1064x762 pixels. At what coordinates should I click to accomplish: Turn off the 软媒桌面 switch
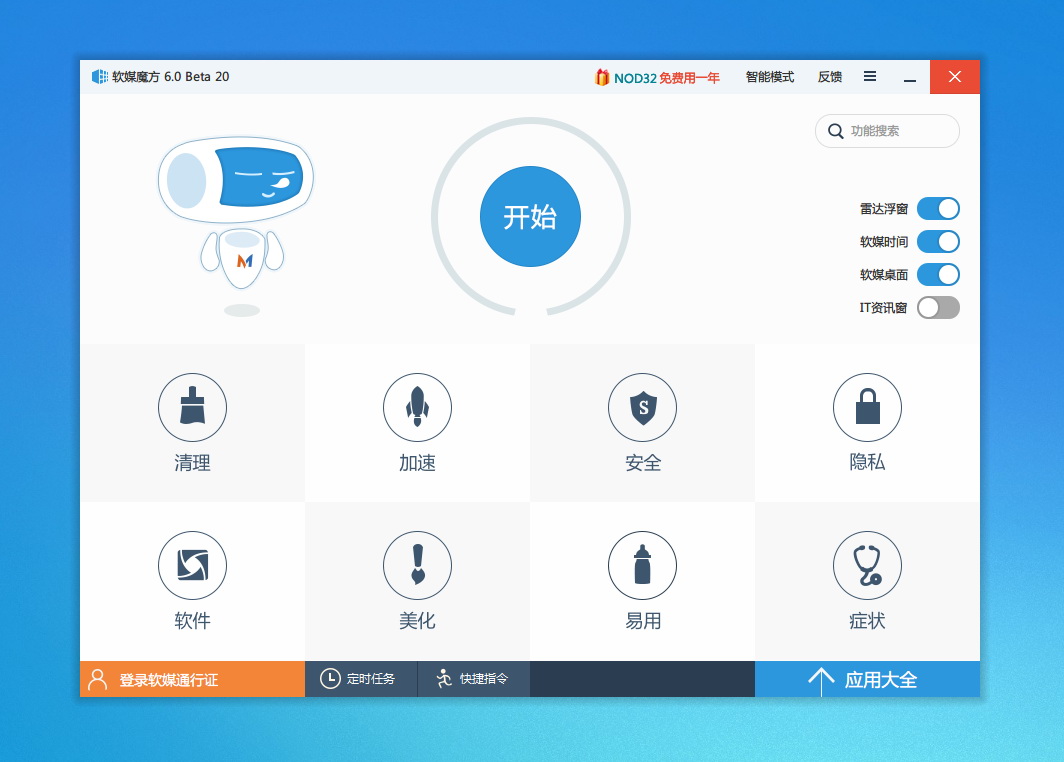pos(938,274)
